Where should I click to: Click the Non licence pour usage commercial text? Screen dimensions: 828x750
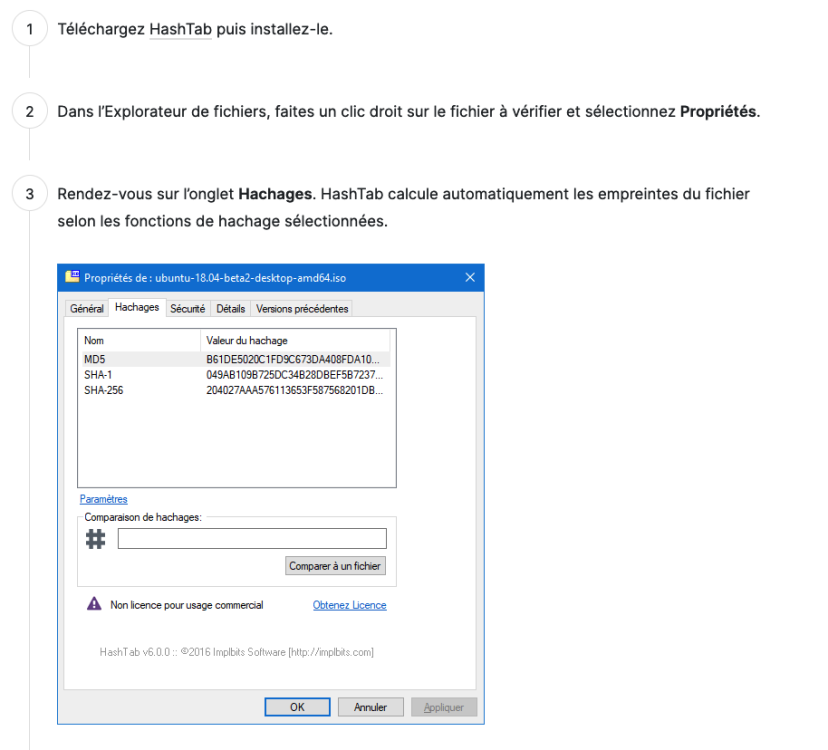coord(187,605)
